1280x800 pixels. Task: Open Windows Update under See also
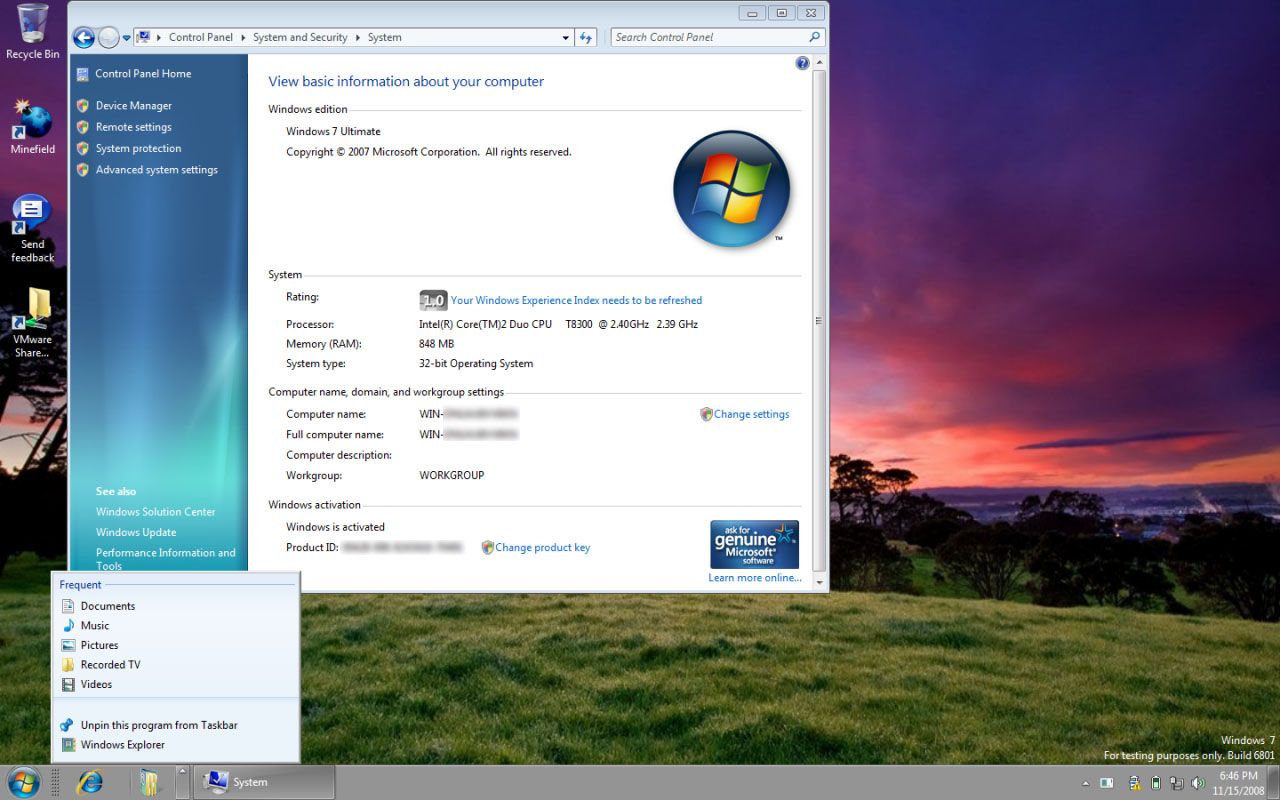pyautogui.click(x=136, y=532)
